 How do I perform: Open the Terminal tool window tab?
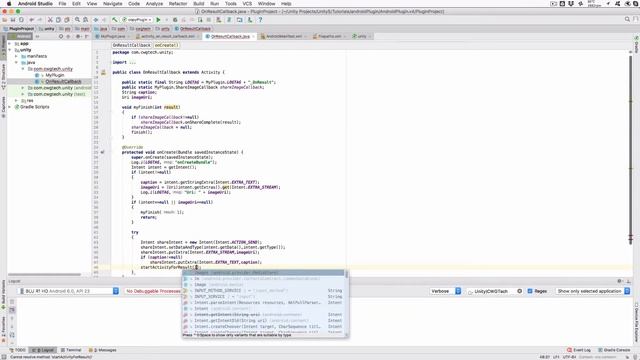pyautogui.click(x=71, y=350)
